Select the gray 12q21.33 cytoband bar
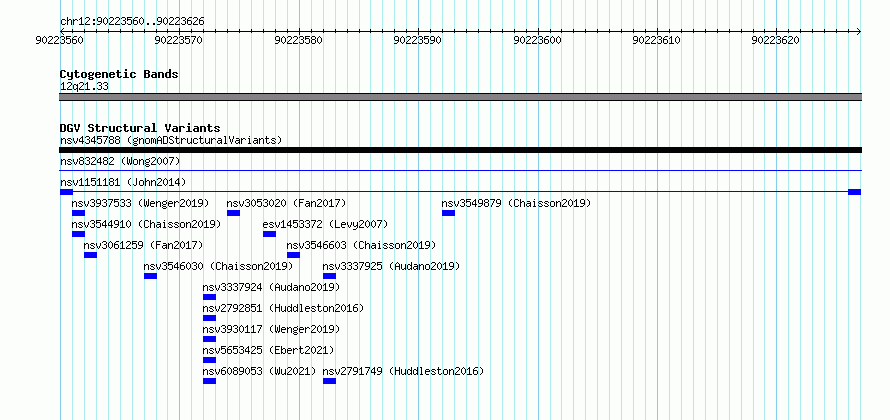 click(460, 97)
